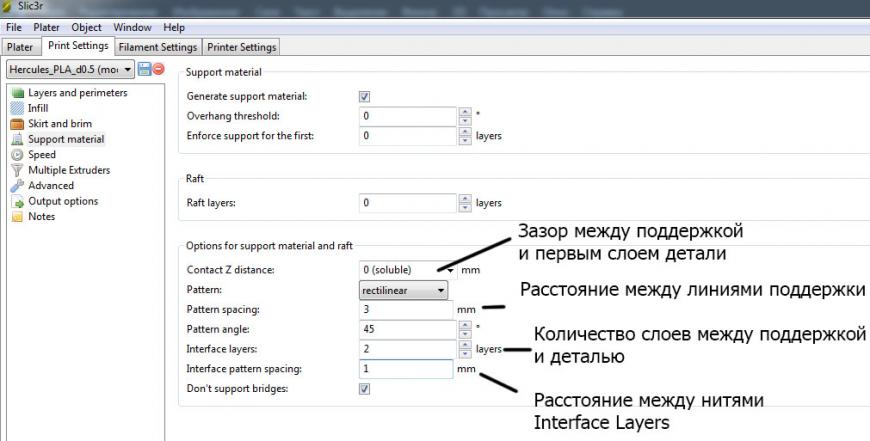Screen dimensions: 870x441
Task: Save the current preset with floppy icon
Action: [144, 69]
